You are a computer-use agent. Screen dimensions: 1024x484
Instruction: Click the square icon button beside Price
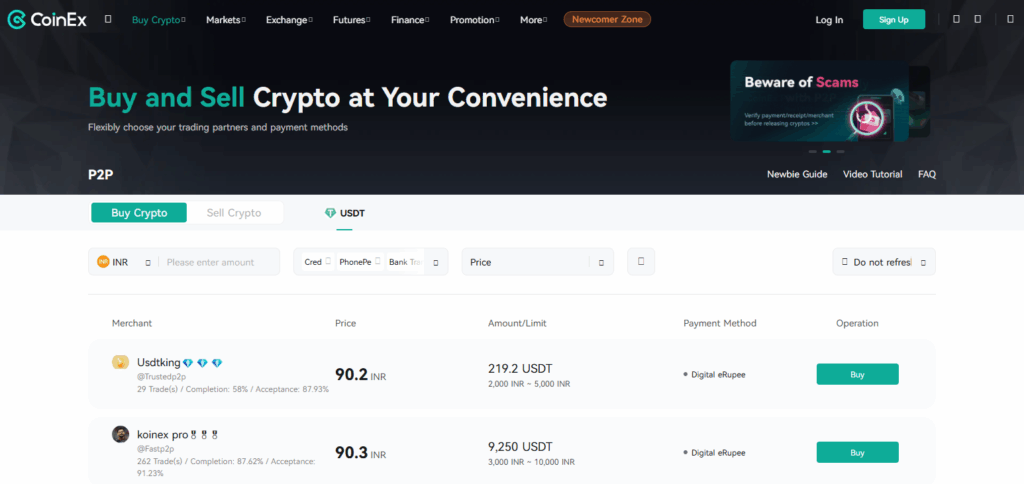pos(641,261)
